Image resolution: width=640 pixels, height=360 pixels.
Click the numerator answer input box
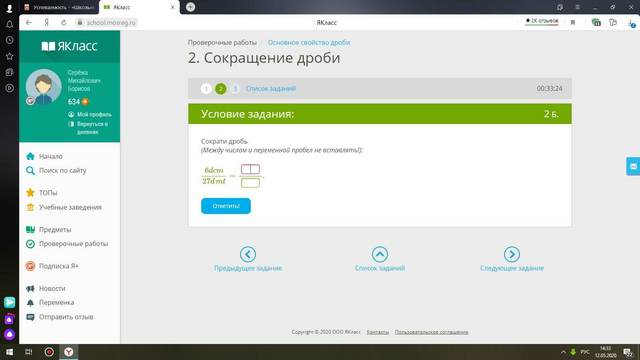point(250,169)
